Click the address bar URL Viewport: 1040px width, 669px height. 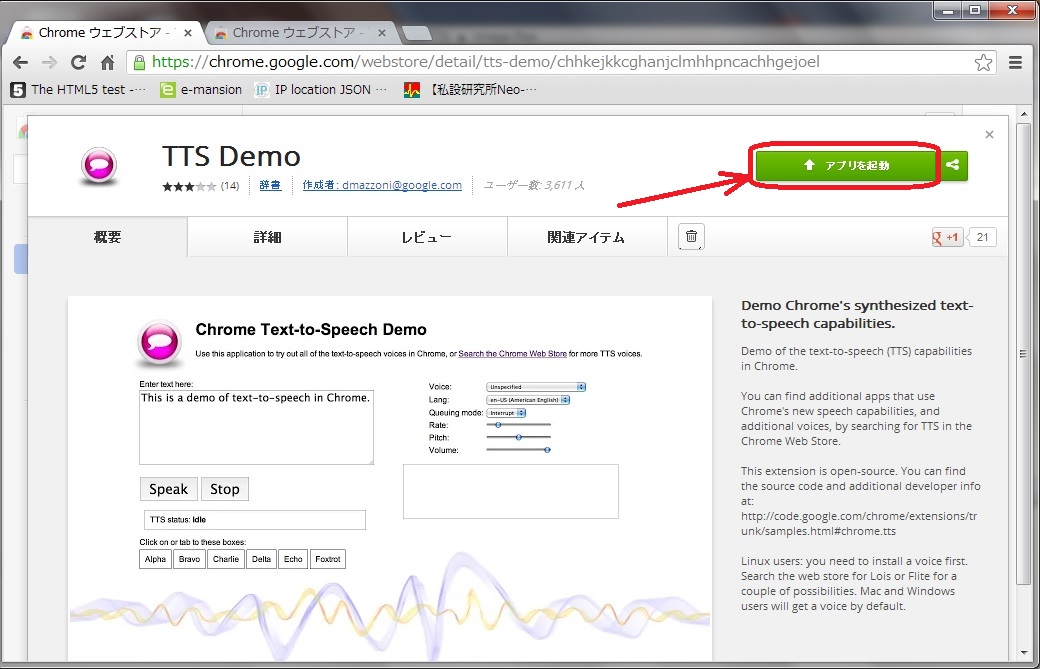[486, 62]
